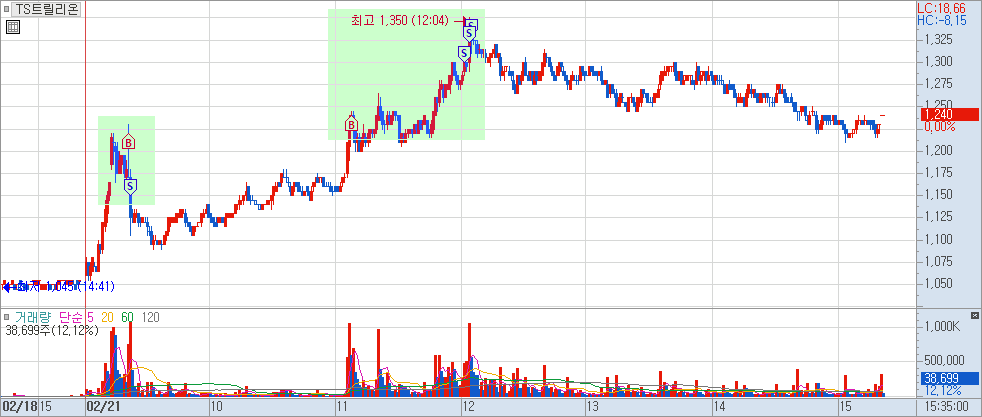This screenshot has height=417, width=982.
Task: Click the 1,200 price axis label
Action: pyautogui.click(x=938, y=150)
